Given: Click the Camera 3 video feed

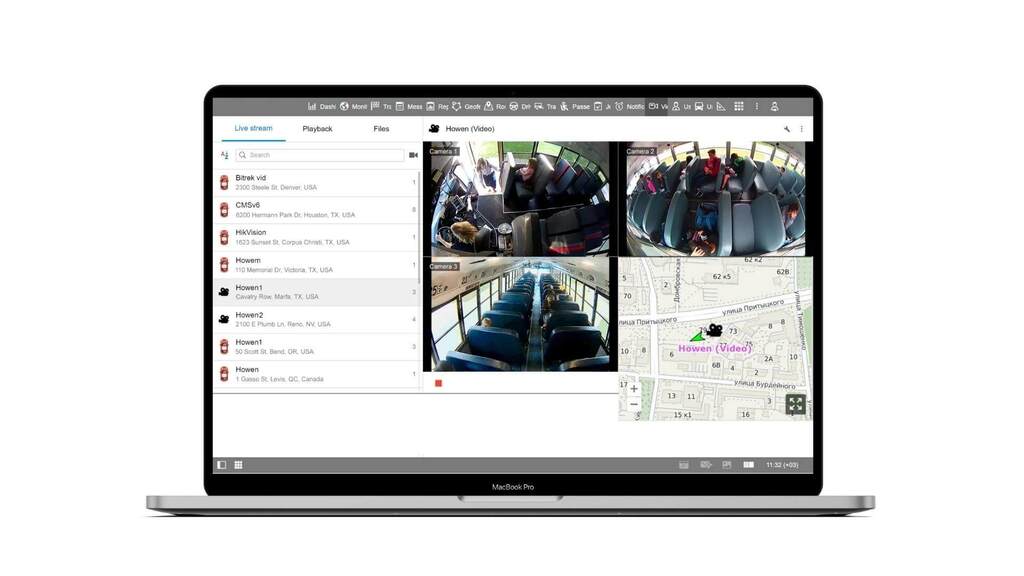Looking at the screenshot, I should coord(520,314).
